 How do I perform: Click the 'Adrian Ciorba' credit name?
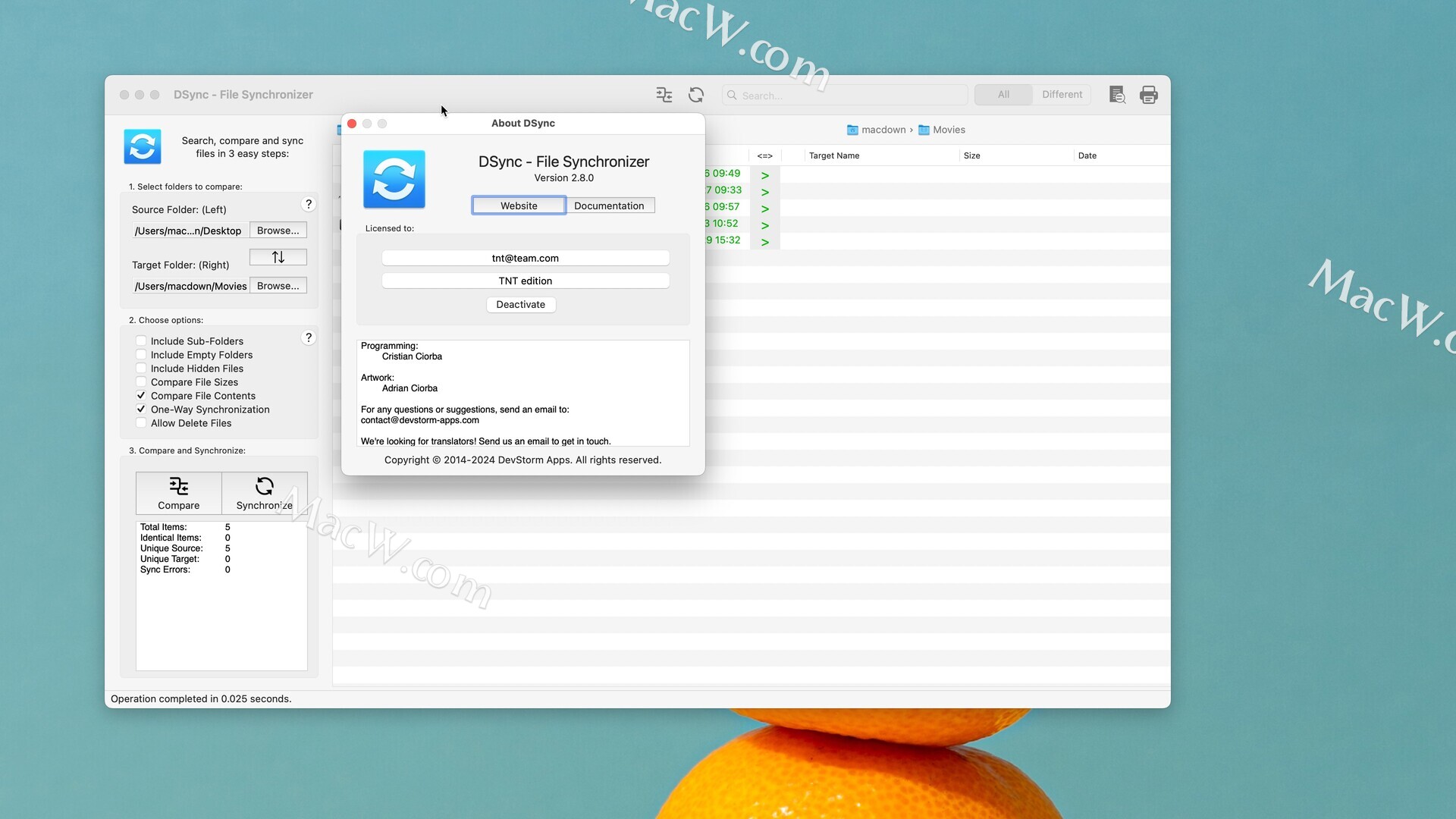point(409,388)
